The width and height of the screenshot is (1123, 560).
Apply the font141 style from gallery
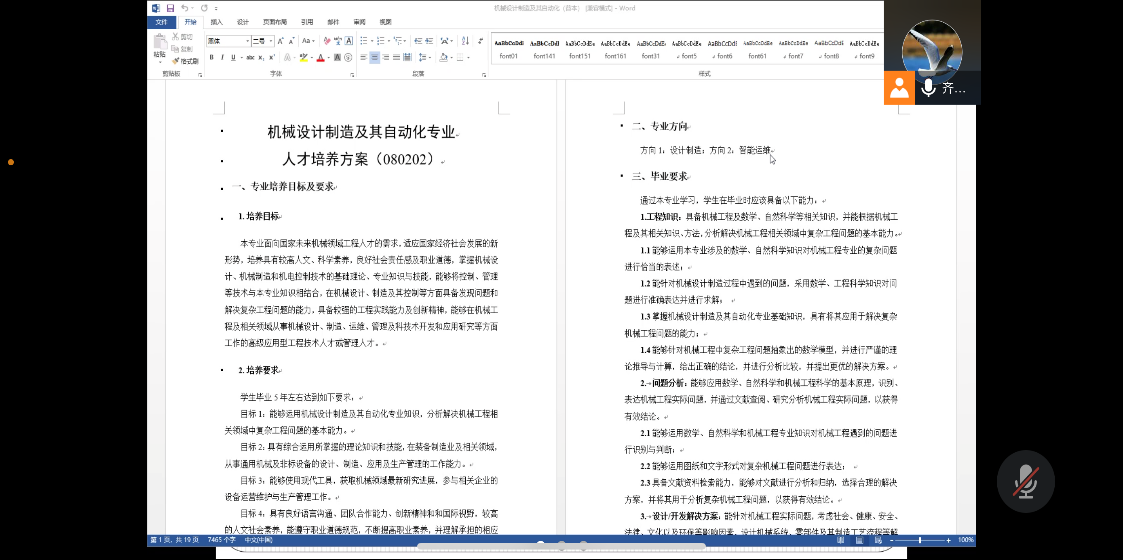(544, 49)
